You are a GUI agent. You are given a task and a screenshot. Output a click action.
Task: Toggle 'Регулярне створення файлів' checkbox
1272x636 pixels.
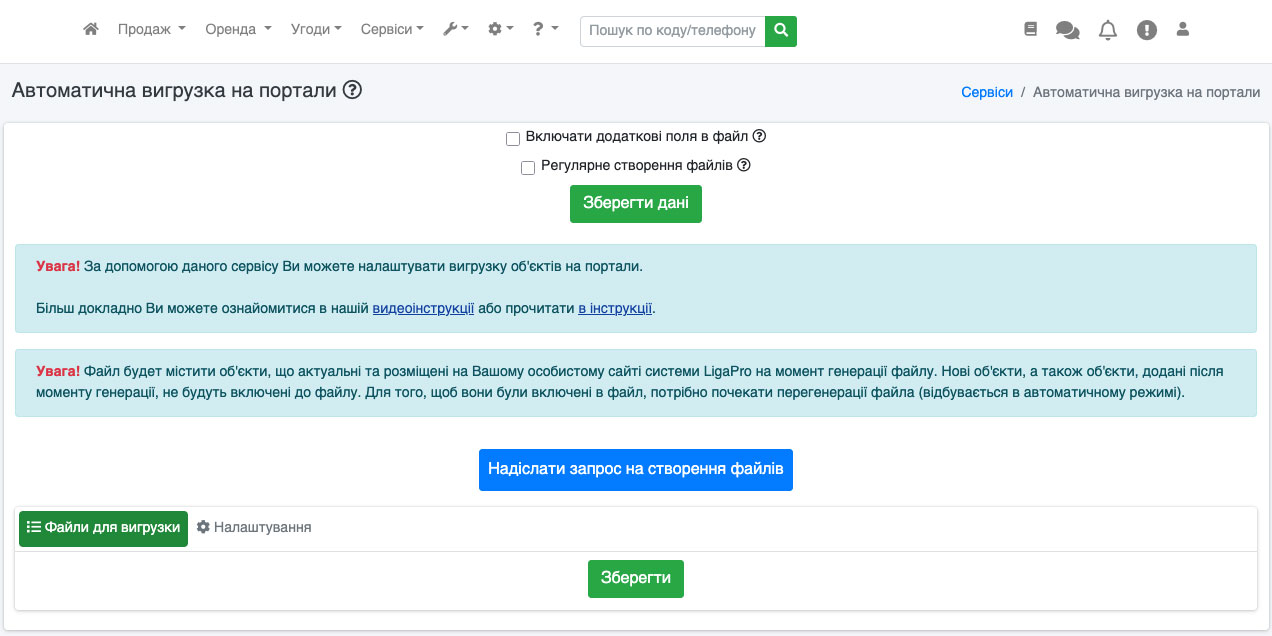coord(528,168)
